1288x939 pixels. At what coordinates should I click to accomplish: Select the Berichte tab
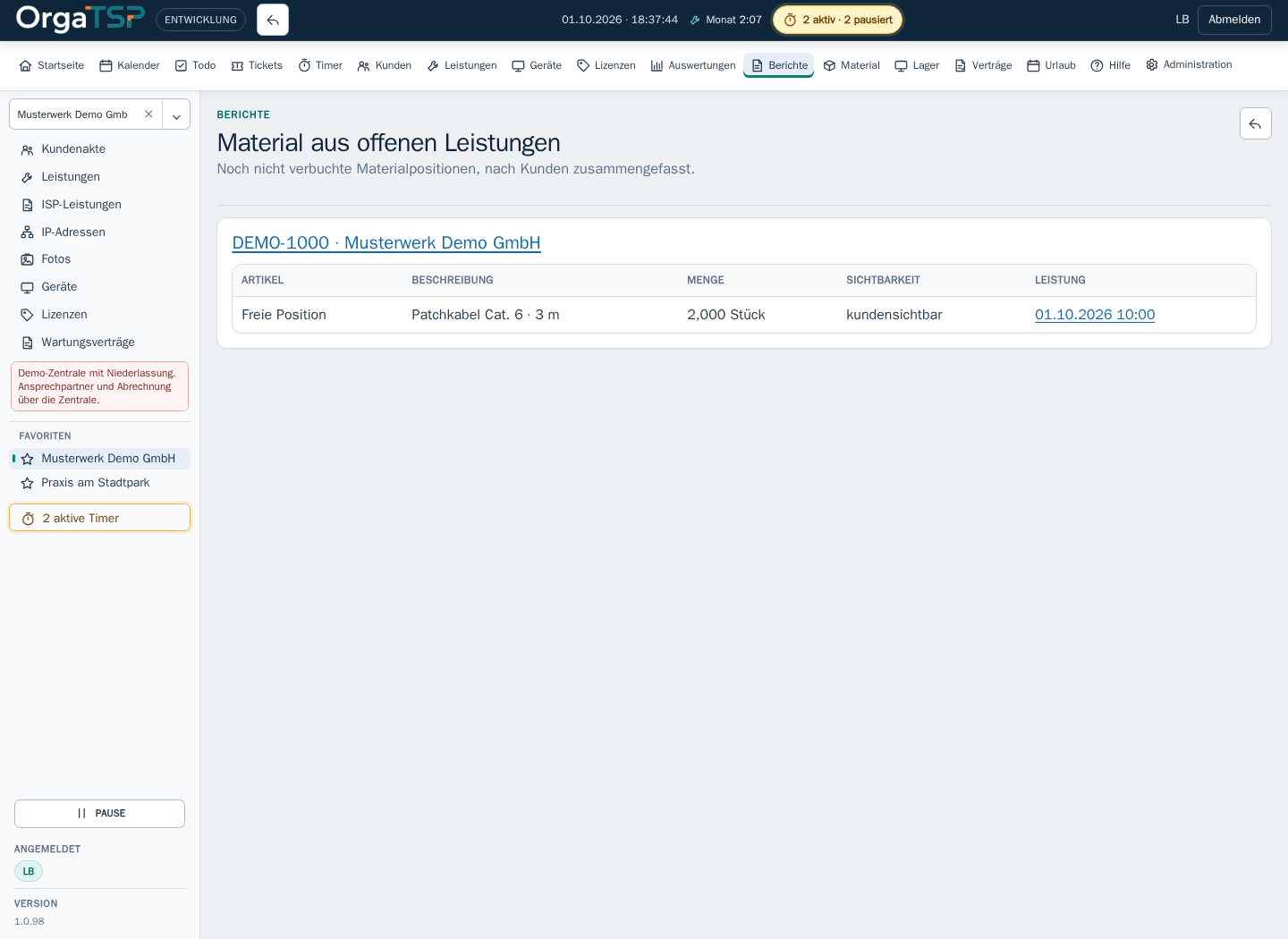point(779,65)
